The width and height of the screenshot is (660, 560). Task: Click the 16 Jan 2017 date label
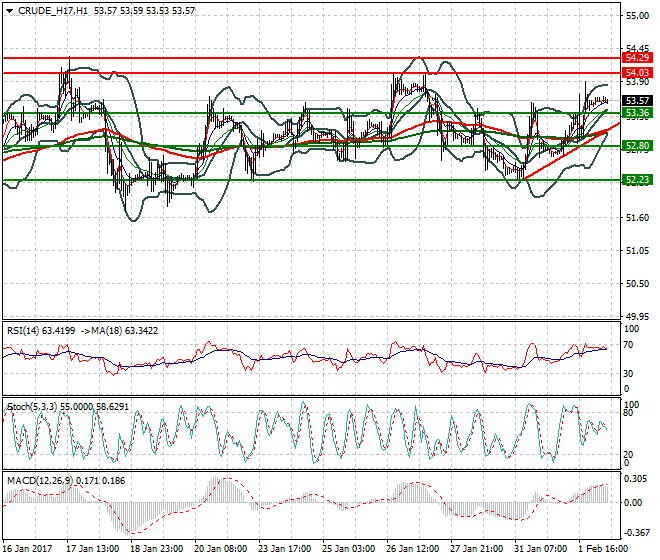(27, 549)
